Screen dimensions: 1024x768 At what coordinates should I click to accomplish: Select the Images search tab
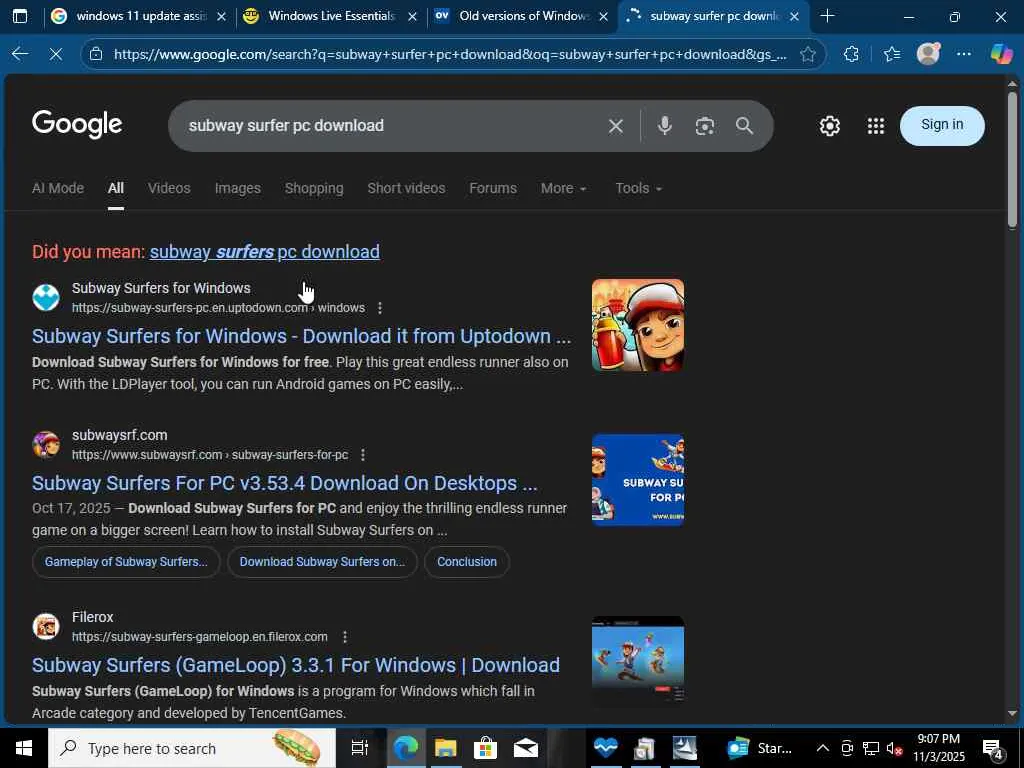pyautogui.click(x=238, y=188)
